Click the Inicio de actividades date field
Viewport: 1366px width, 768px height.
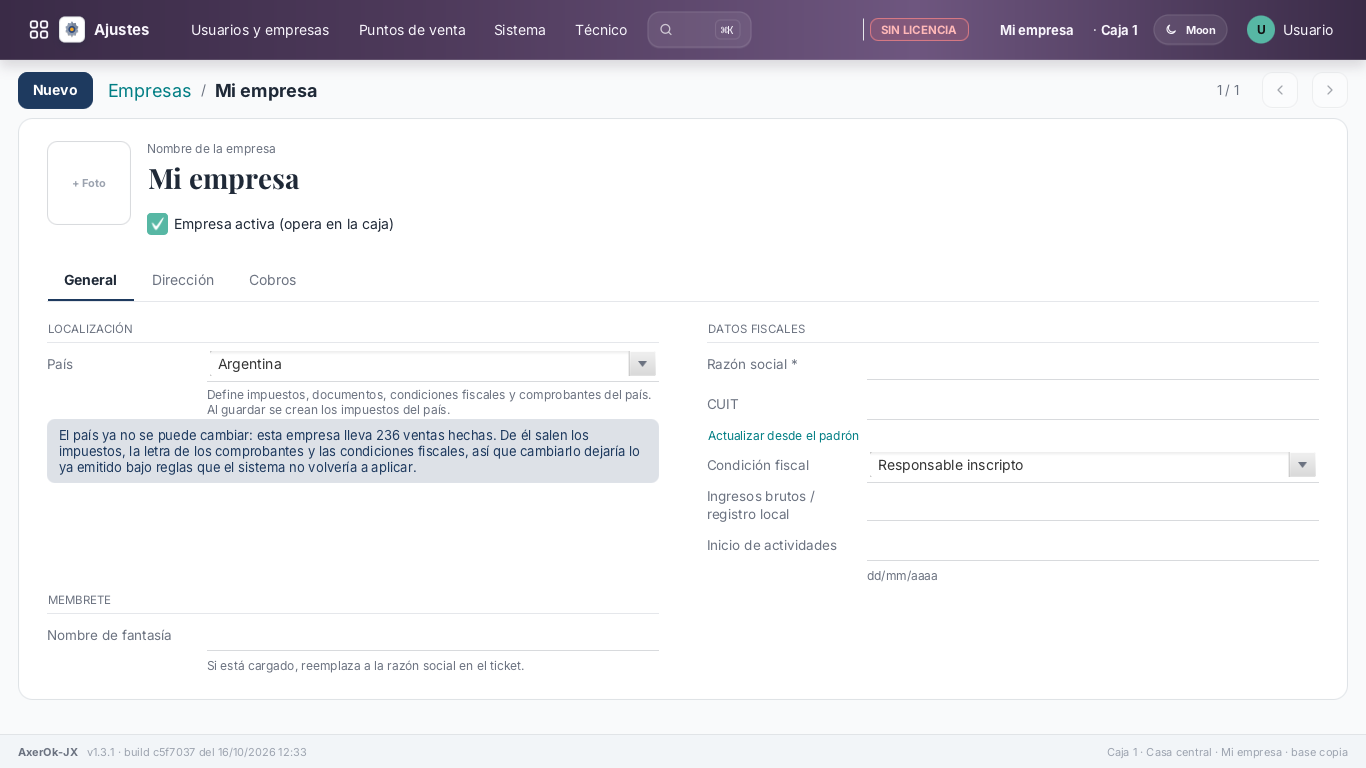point(1093,546)
